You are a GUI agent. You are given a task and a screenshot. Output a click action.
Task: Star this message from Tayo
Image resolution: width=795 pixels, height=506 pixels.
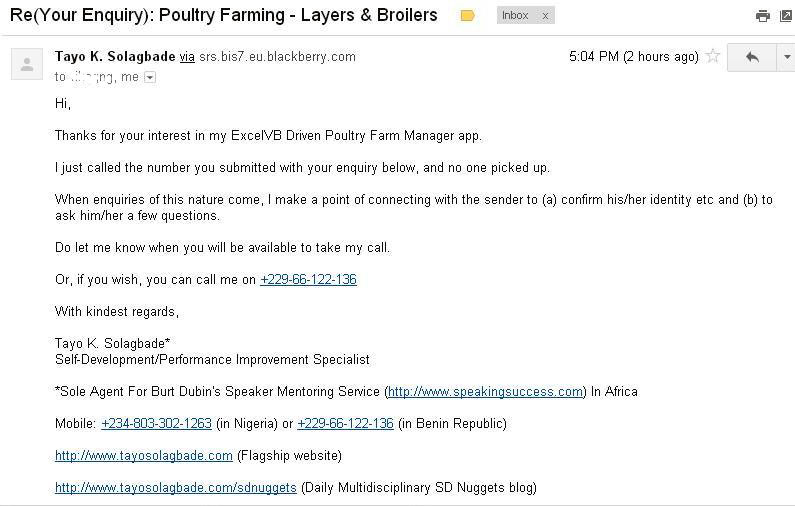[x=713, y=56]
